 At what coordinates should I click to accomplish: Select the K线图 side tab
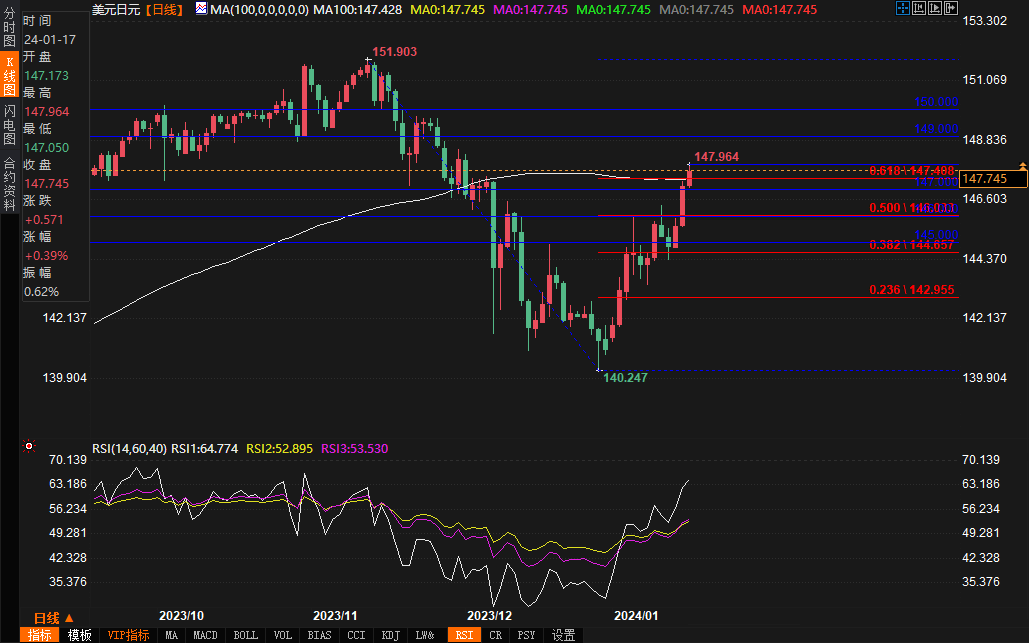click(x=9, y=75)
